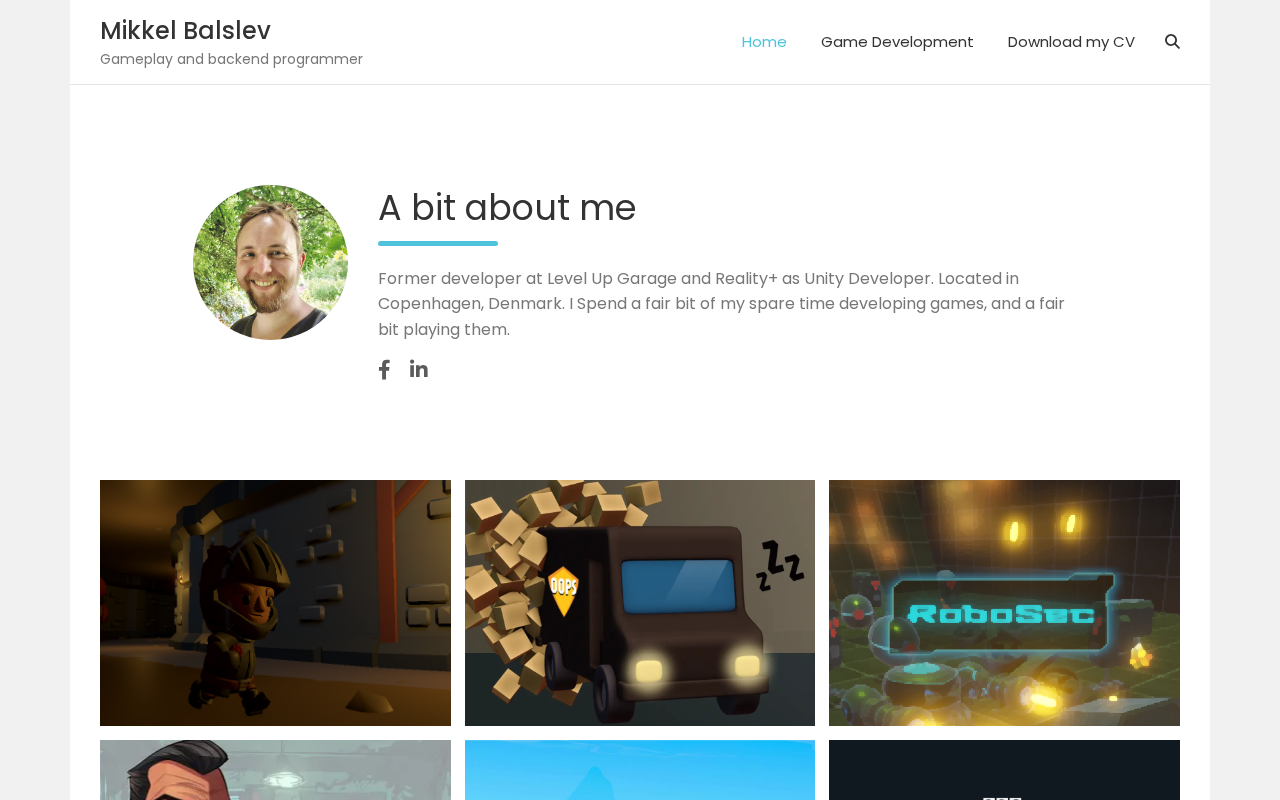This screenshot has height=800, width=1280.
Task: Open the partially visible cartoon face thumbnail
Action: pyautogui.click(x=275, y=770)
